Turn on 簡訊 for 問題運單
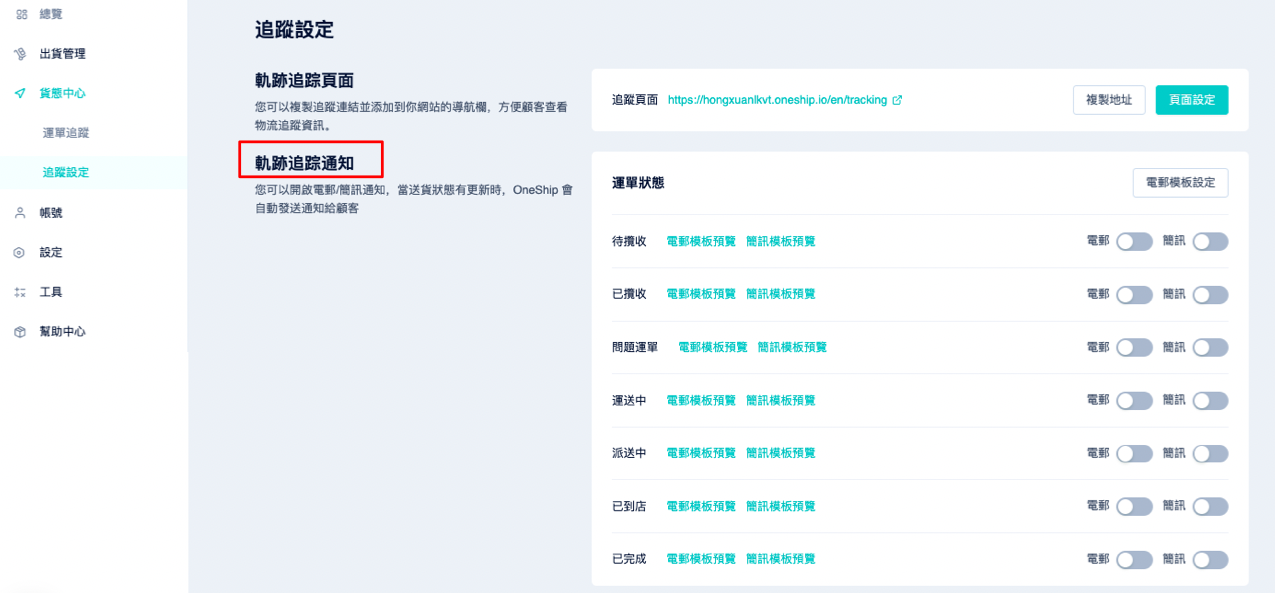 point(1210,348)
